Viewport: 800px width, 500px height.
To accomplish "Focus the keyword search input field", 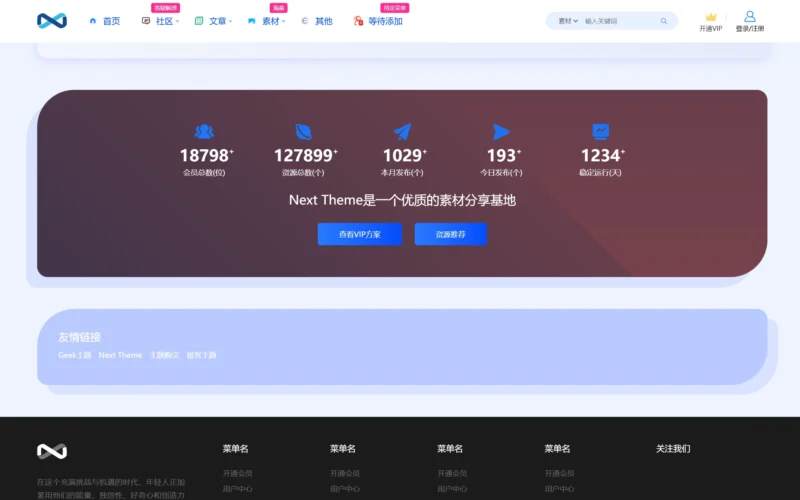I will click(x=618, y=21).
